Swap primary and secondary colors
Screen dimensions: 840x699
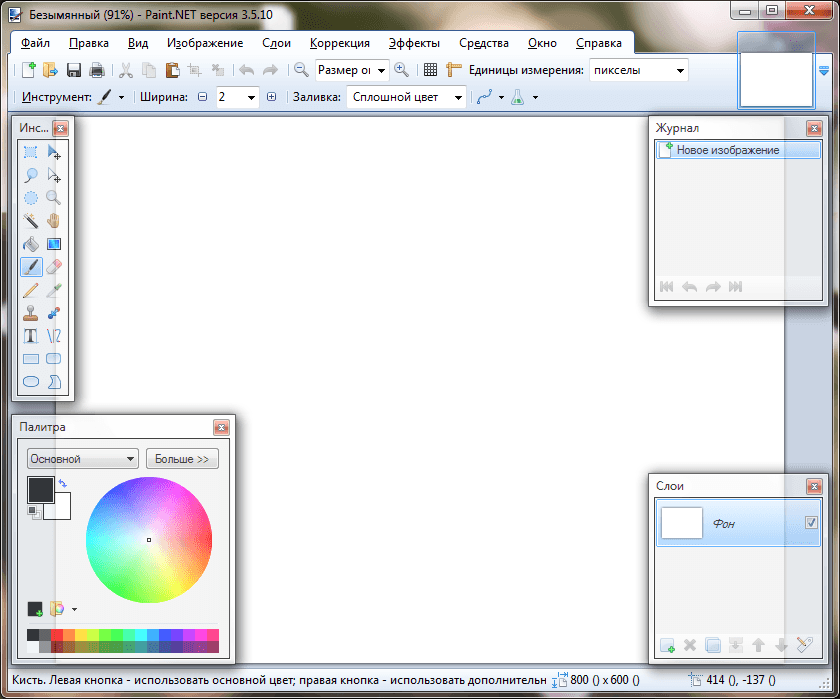point(63,484)
